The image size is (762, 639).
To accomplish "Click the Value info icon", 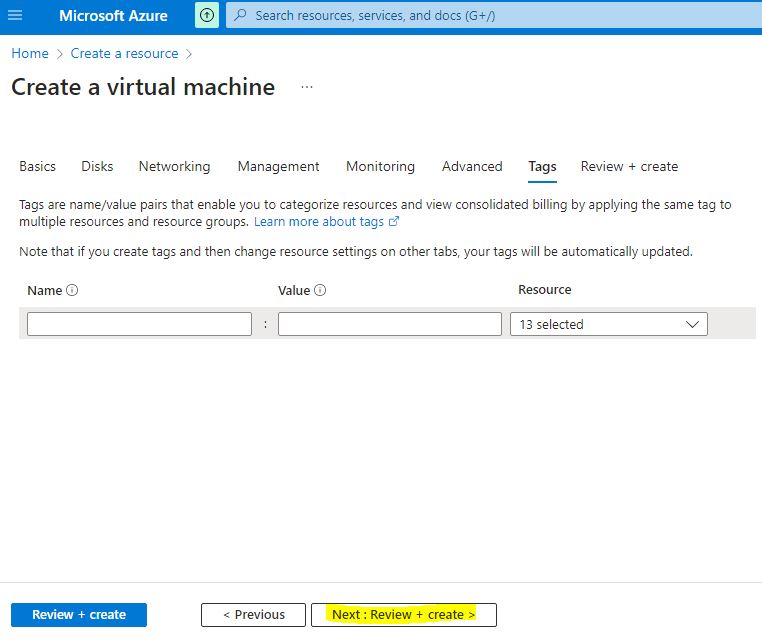I will point(320,291).
